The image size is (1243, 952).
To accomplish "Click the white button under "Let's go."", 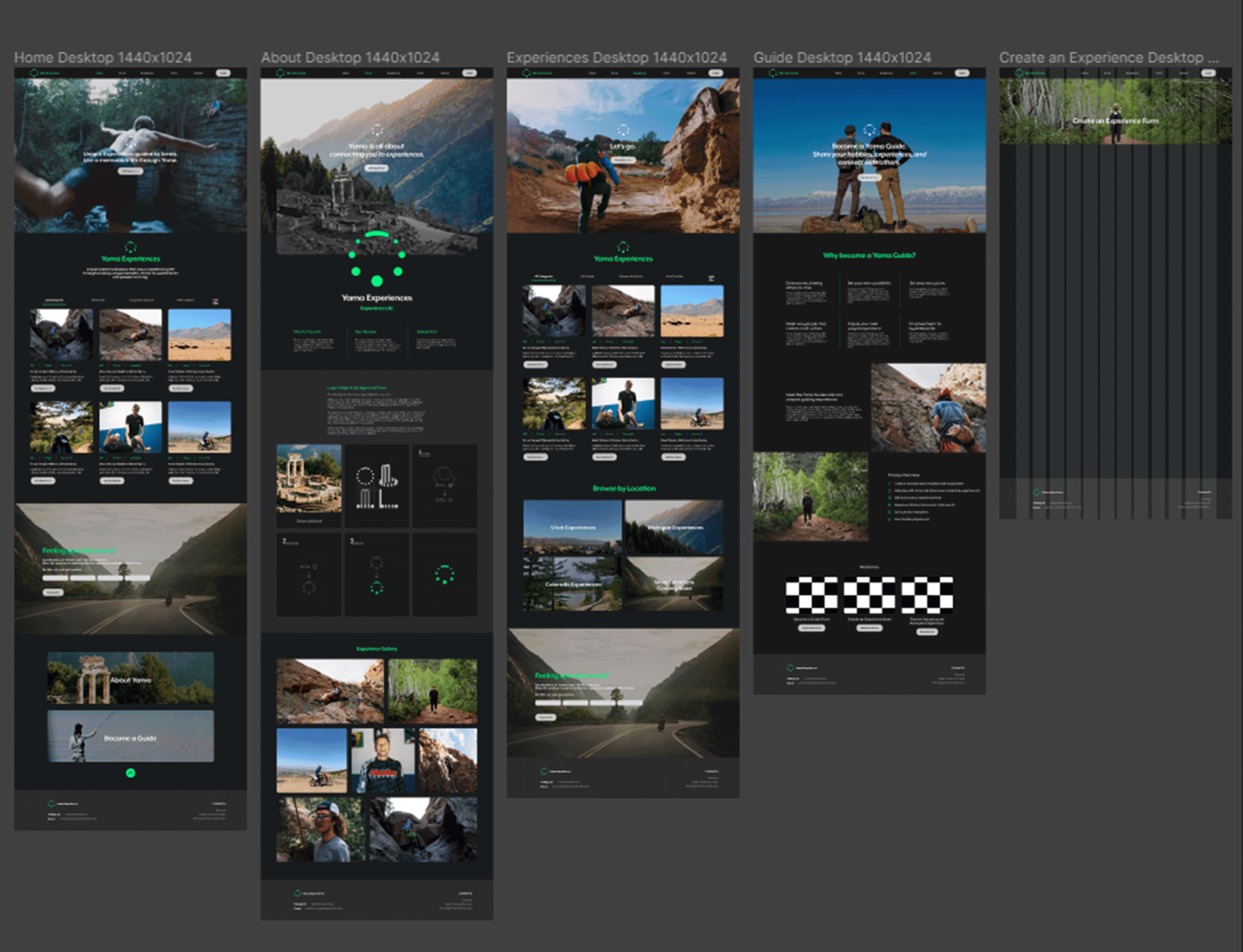I will coord(623,160).
